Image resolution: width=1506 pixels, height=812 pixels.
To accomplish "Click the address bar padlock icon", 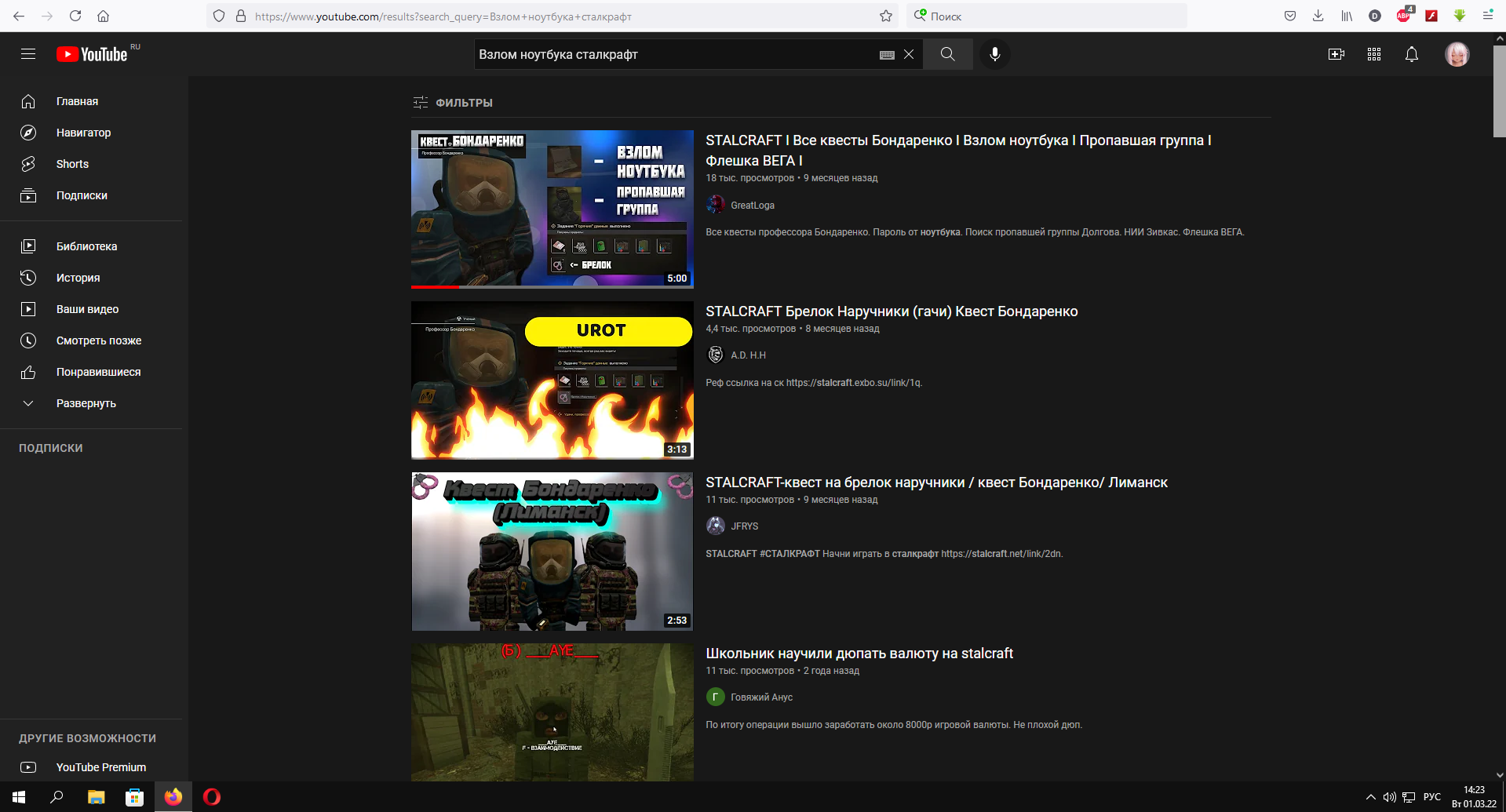I will 241,16.
